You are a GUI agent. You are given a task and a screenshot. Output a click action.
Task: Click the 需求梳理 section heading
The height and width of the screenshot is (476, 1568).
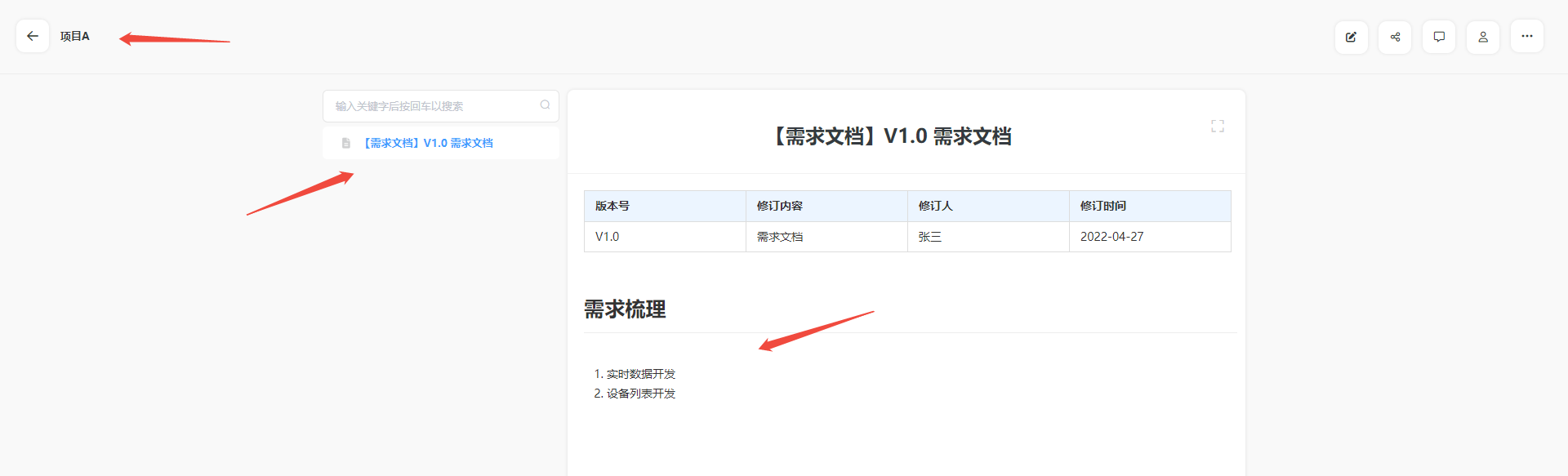pos(625,309)
